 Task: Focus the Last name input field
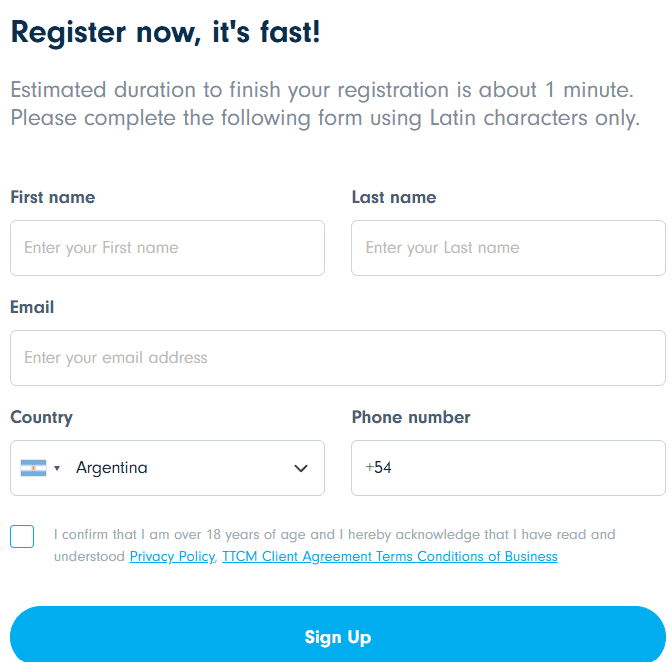508,248
